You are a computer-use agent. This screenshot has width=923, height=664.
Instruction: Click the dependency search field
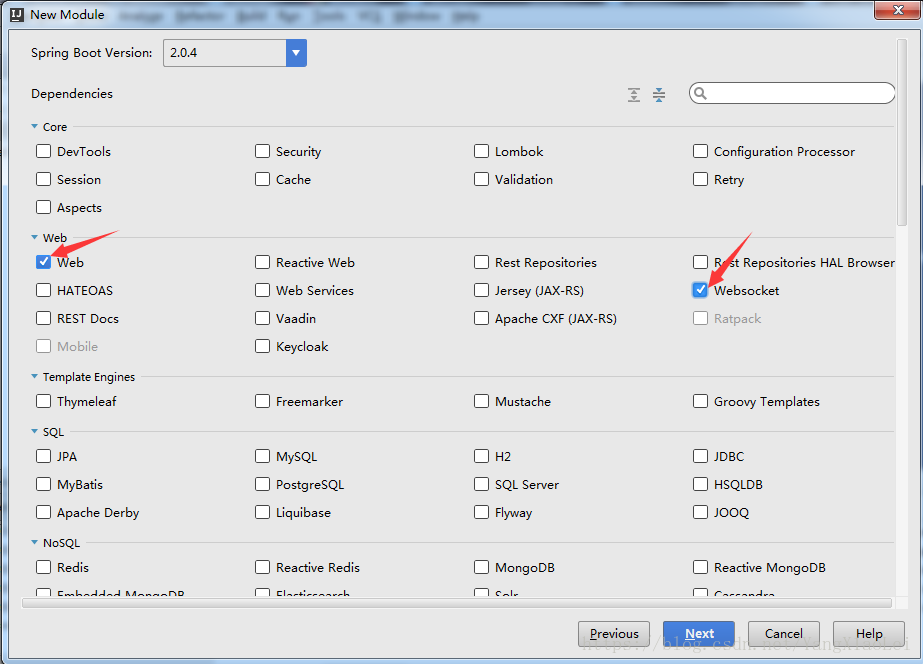click(x=792, y=93)
